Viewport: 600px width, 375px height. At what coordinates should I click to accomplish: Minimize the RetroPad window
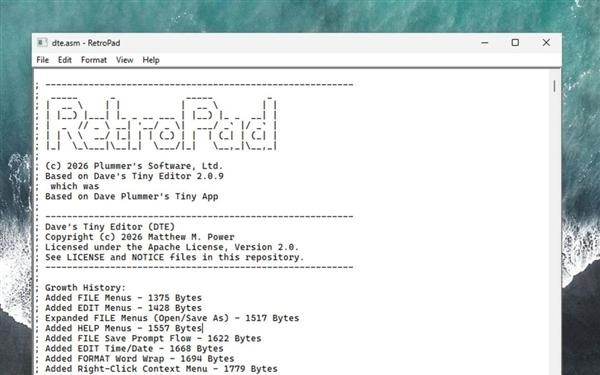[x=485, y=42]
